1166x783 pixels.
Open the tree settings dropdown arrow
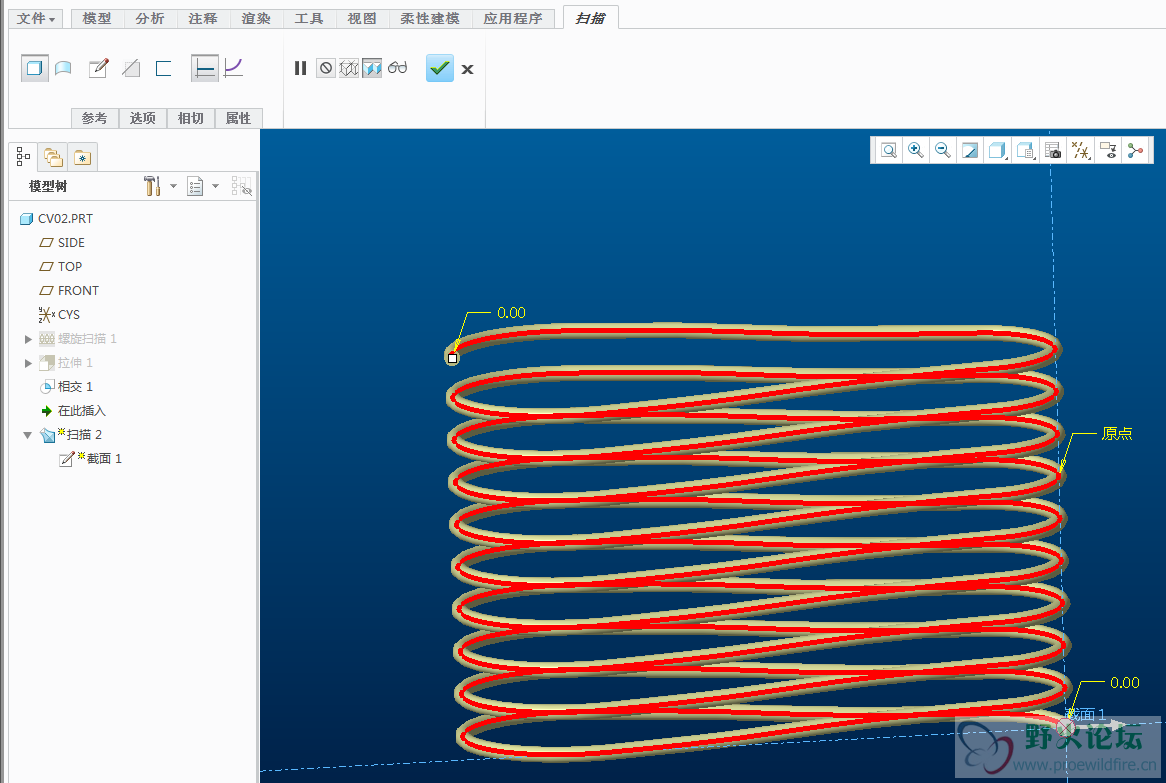(x=173, y=186)
